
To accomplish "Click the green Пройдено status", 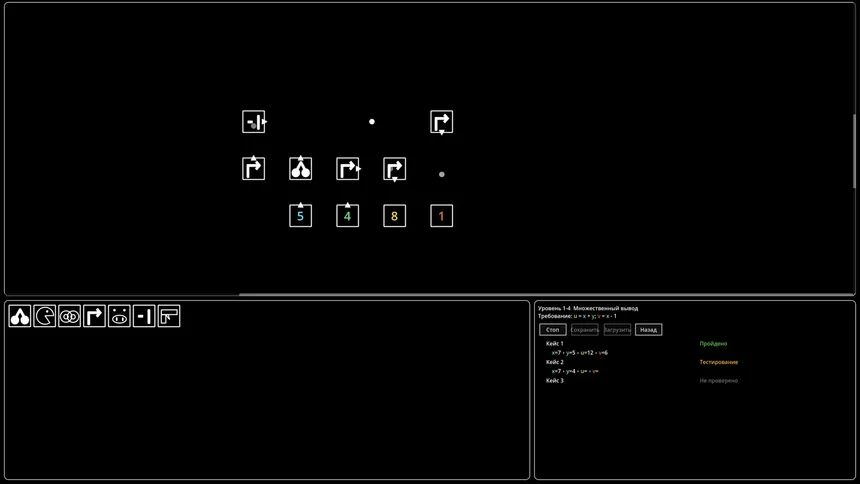I will pos(713,344).
